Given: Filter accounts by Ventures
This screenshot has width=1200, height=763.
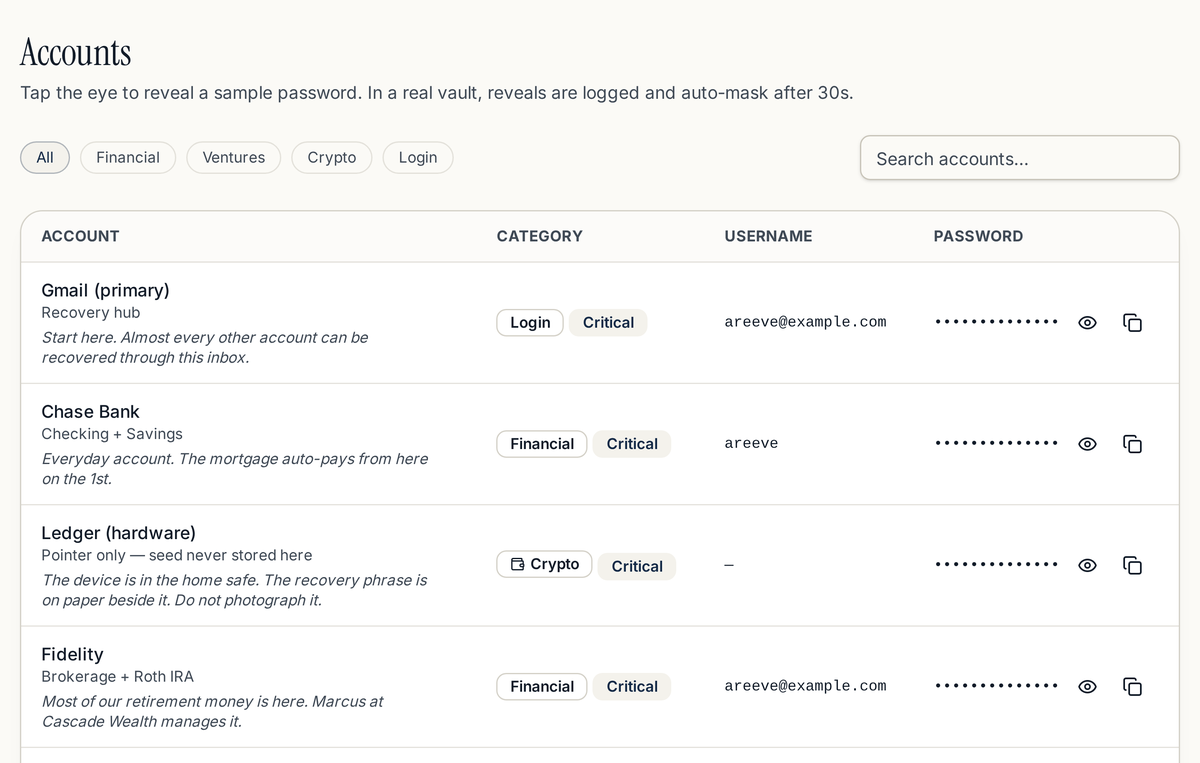Looking at the screenshot, I should click(234, 157).
